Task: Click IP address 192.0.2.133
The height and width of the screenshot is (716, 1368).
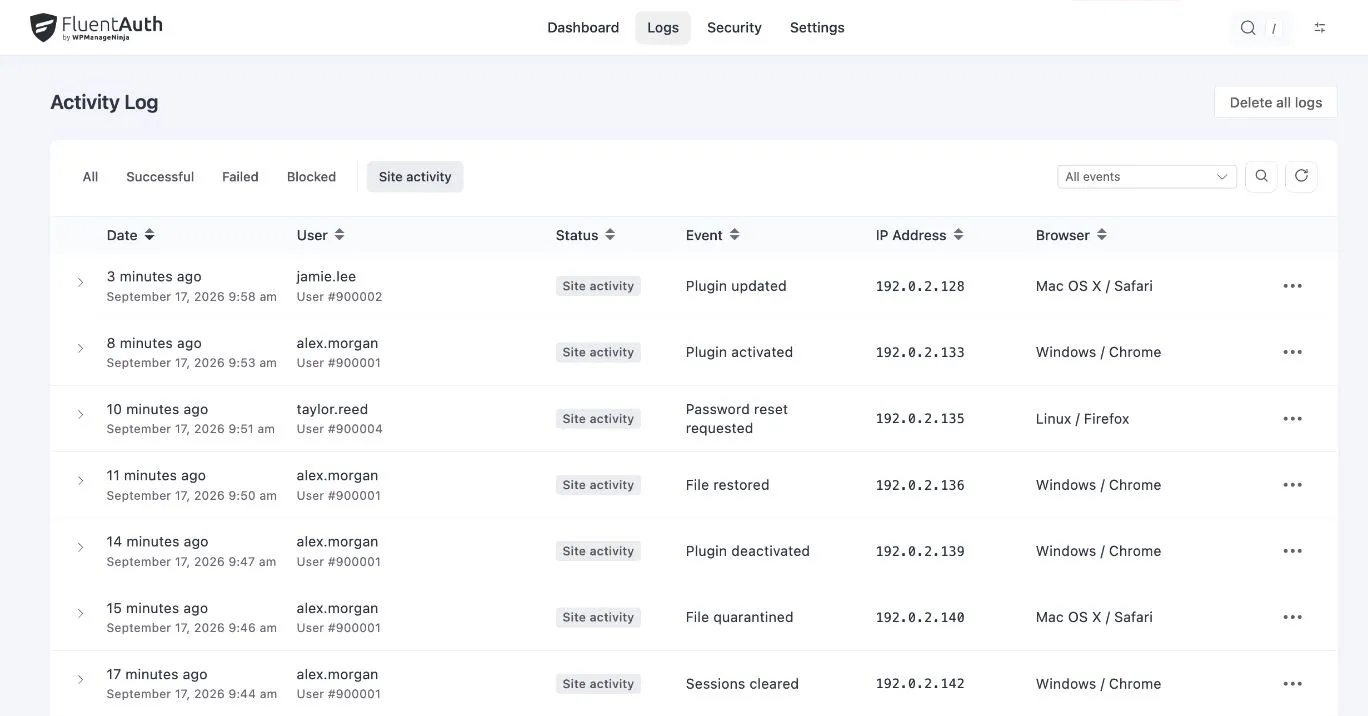Action: pyautogui.click(x=920, y=352)
